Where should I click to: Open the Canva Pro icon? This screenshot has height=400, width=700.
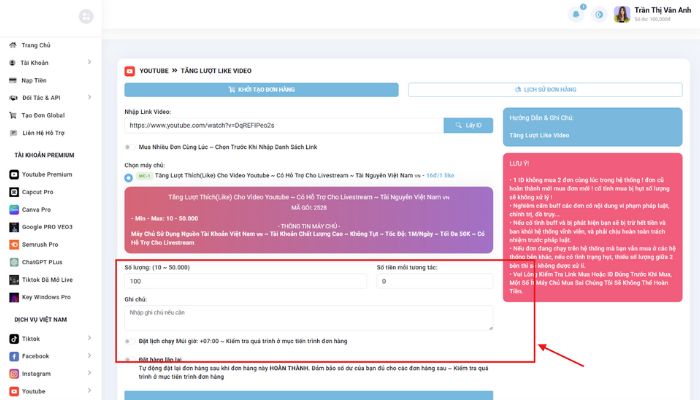click(x=14, y=209)
